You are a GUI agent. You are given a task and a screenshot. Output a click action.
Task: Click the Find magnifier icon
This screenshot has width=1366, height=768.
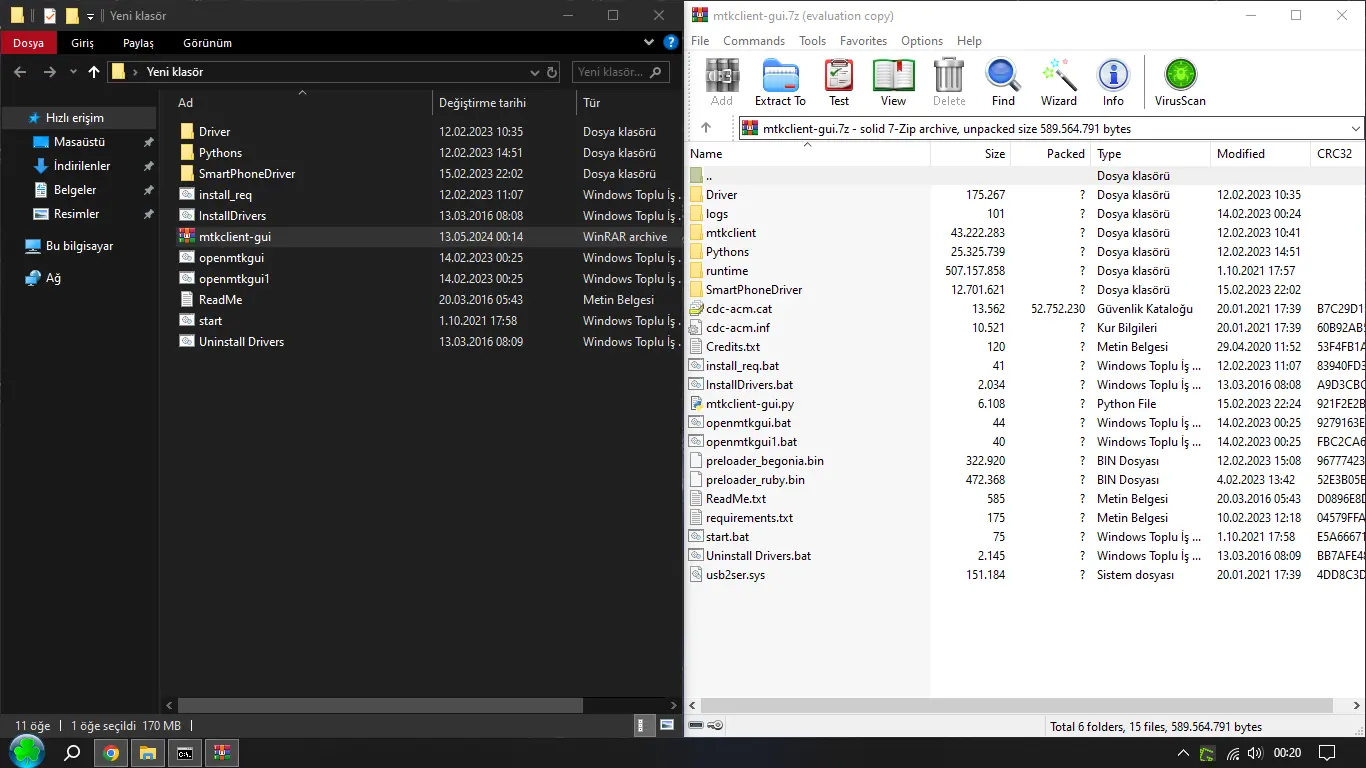click(x=1003, y=82)
